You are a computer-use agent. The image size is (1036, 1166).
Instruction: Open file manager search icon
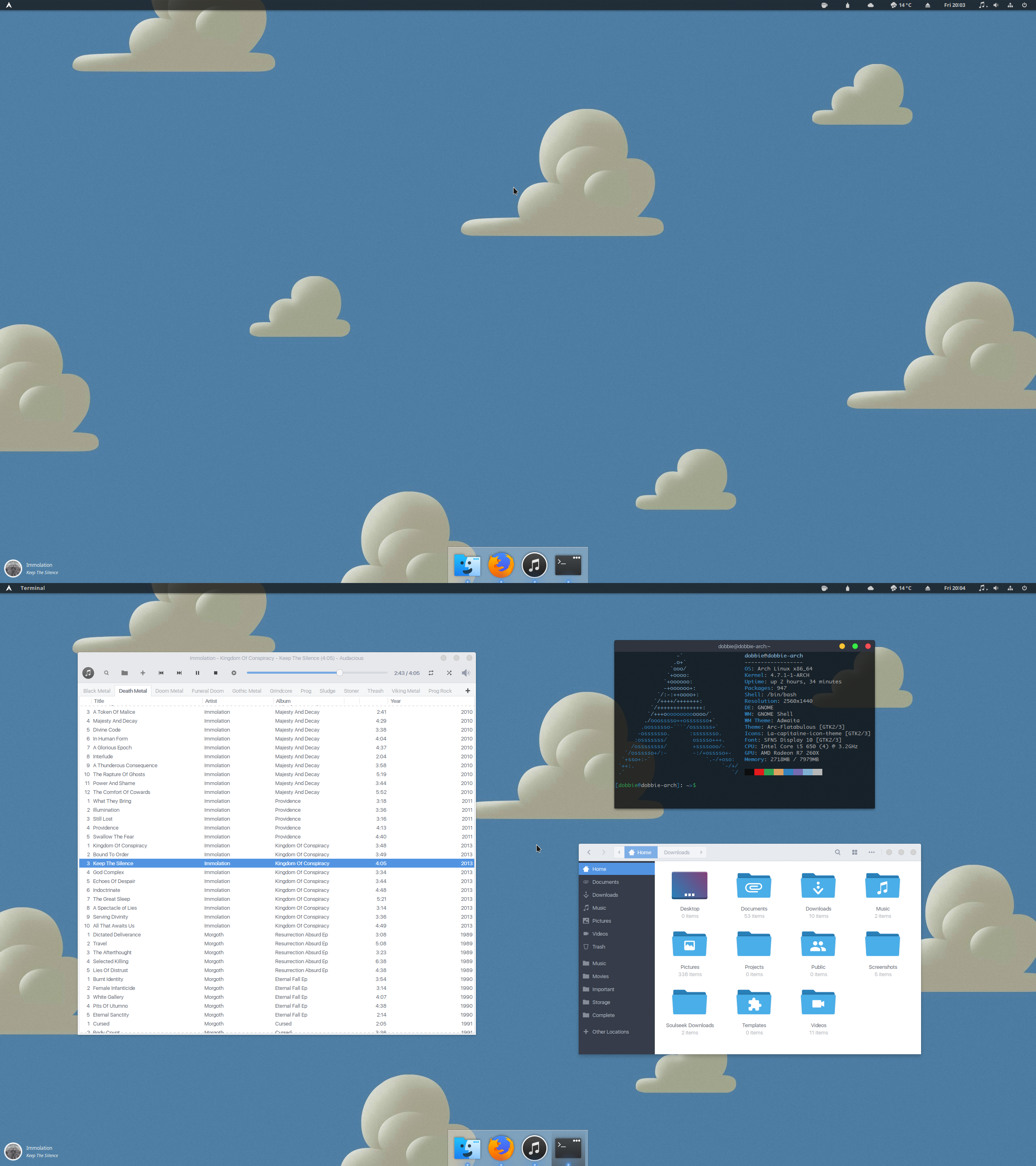838,852
